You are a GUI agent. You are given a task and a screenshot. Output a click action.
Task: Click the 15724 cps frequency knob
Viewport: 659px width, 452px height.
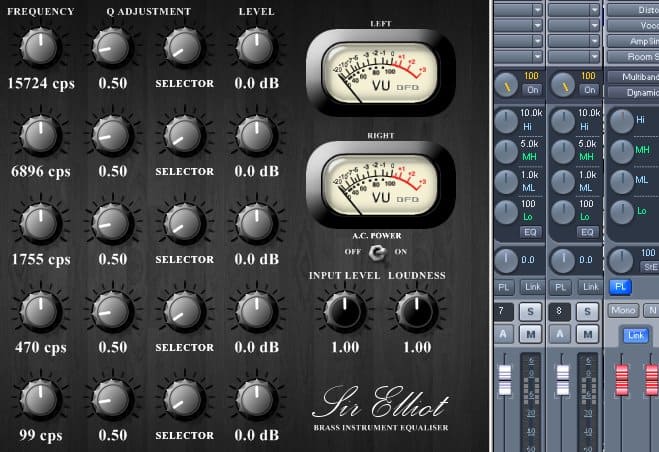coord(37,45)
